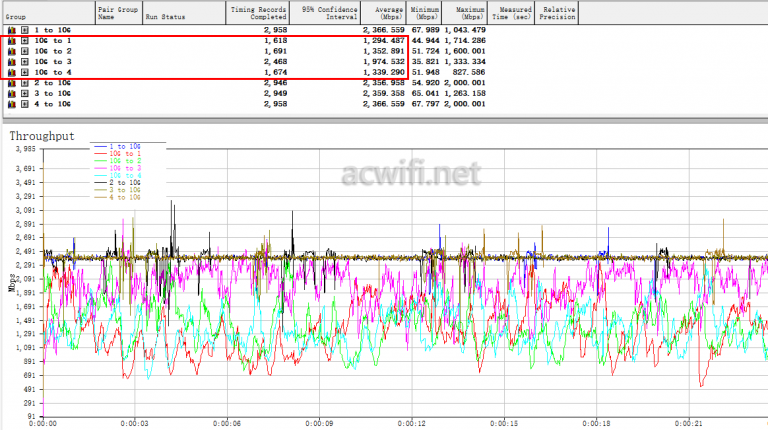The image size is (768, 430).
Task: Select the Pair Group Name column header
Action: click(117, 13)
